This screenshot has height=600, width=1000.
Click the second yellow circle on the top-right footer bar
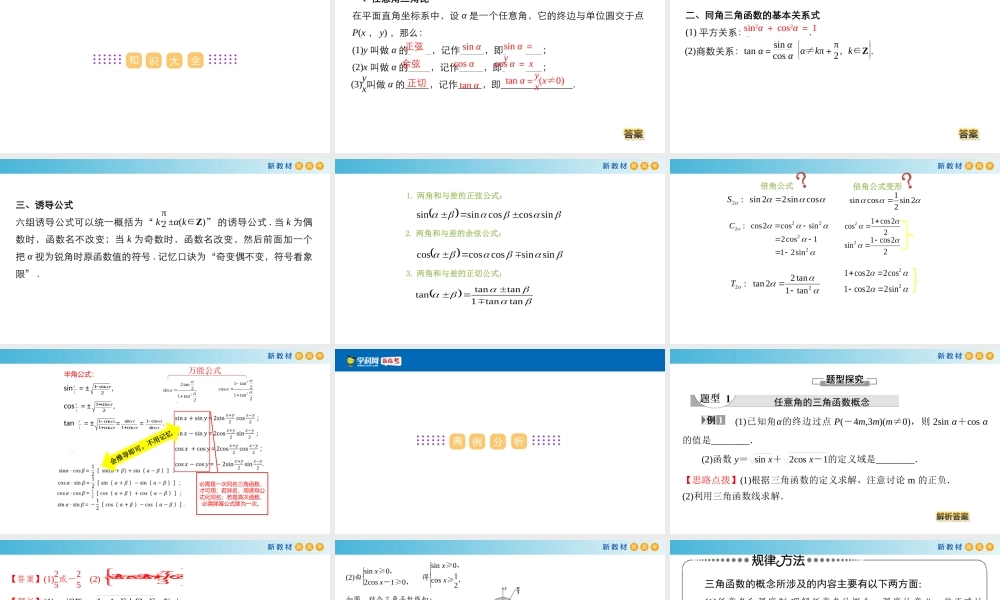[x=979, y=166]
